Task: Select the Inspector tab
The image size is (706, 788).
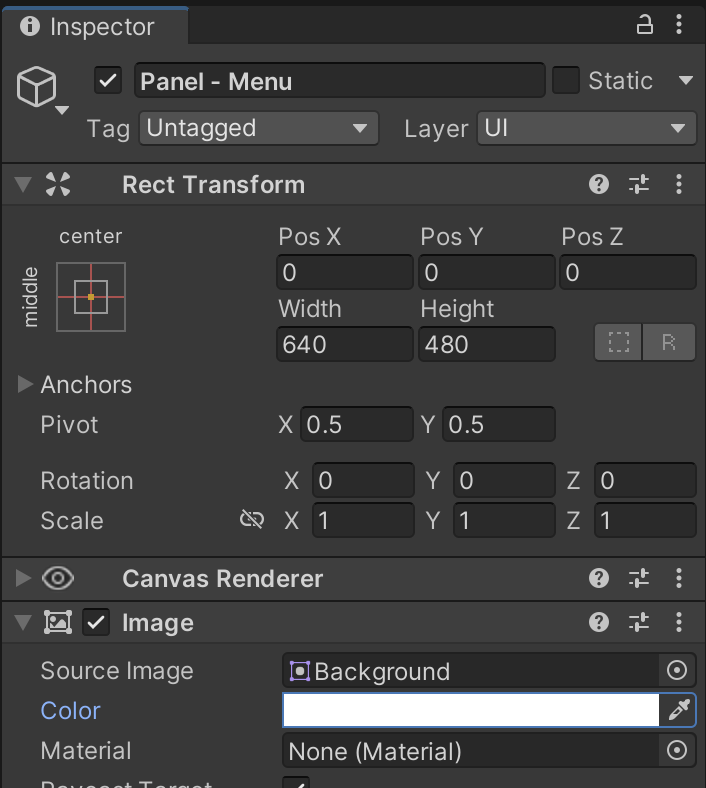Action: (90, 26)
